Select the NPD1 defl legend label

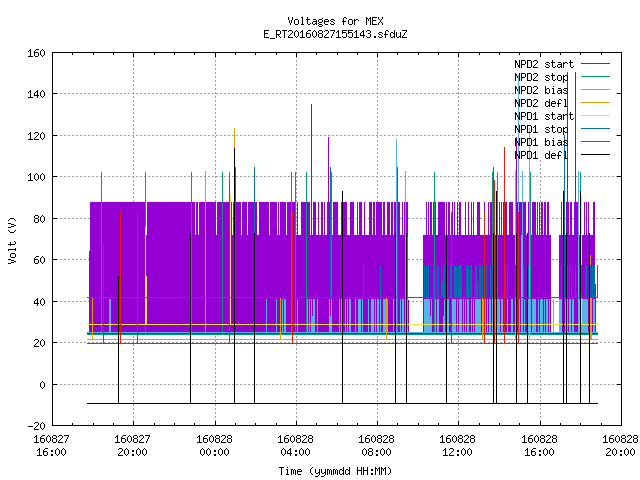tap(541, 156)
